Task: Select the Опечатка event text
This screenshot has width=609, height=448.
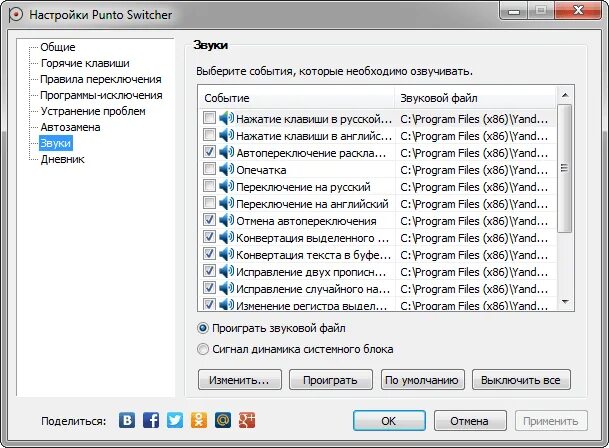Action: pyautogui.click(x=261, y=170)
